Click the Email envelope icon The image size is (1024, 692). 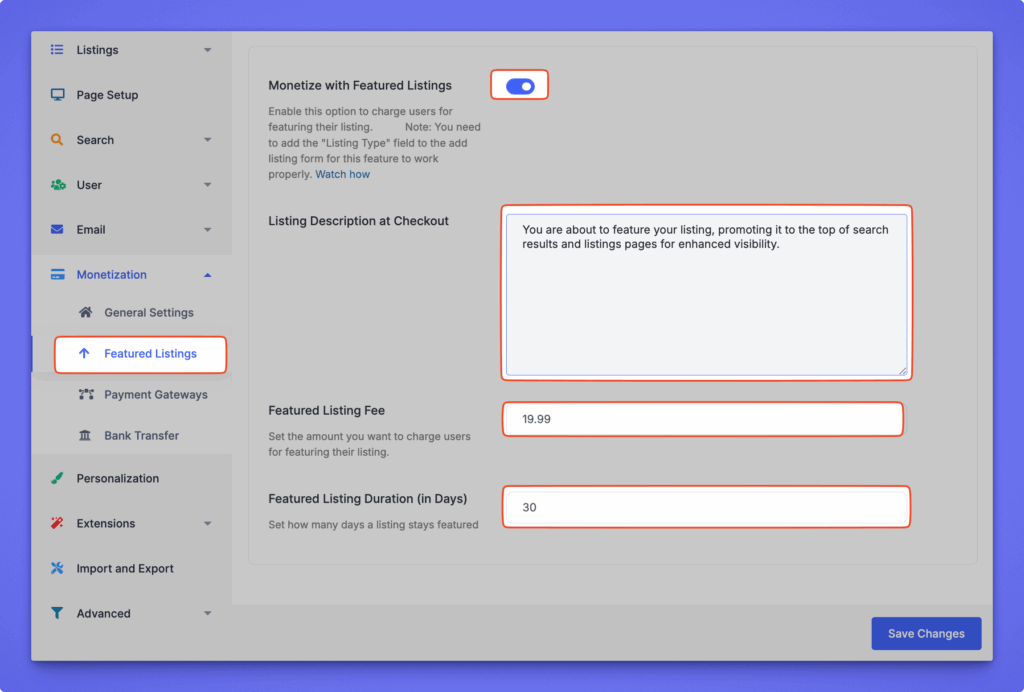click(57, 230)
